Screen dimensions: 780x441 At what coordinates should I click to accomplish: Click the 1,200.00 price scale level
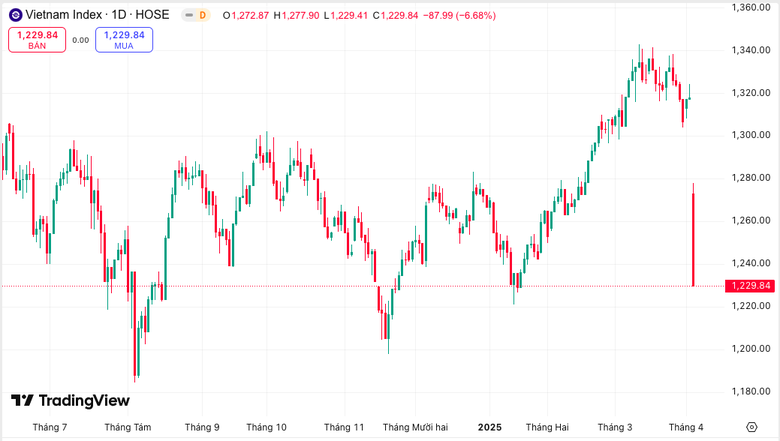[x=750, y=349]
